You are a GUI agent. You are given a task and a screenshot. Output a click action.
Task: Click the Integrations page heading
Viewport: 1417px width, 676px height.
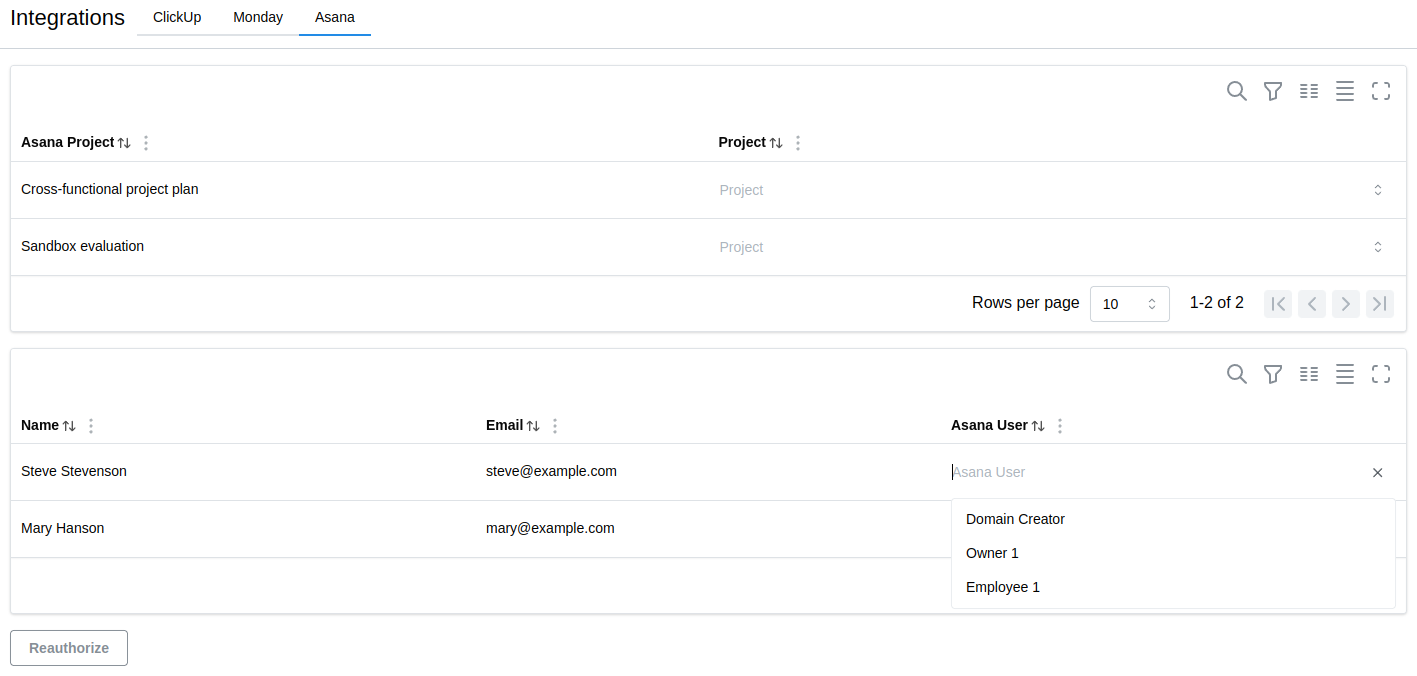(x=68, y=18)
